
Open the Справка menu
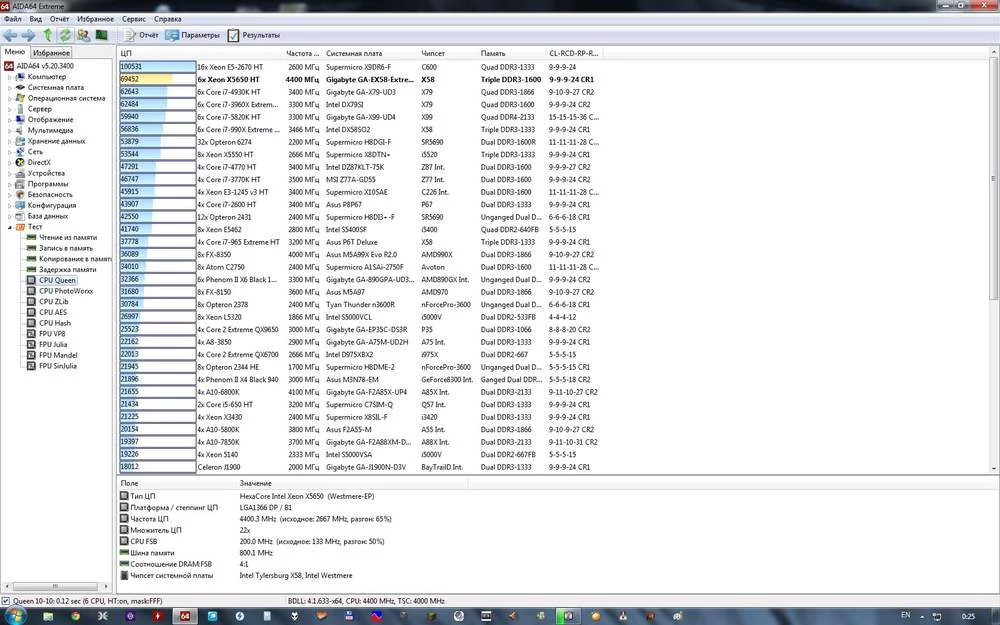(x=168, y=19)
